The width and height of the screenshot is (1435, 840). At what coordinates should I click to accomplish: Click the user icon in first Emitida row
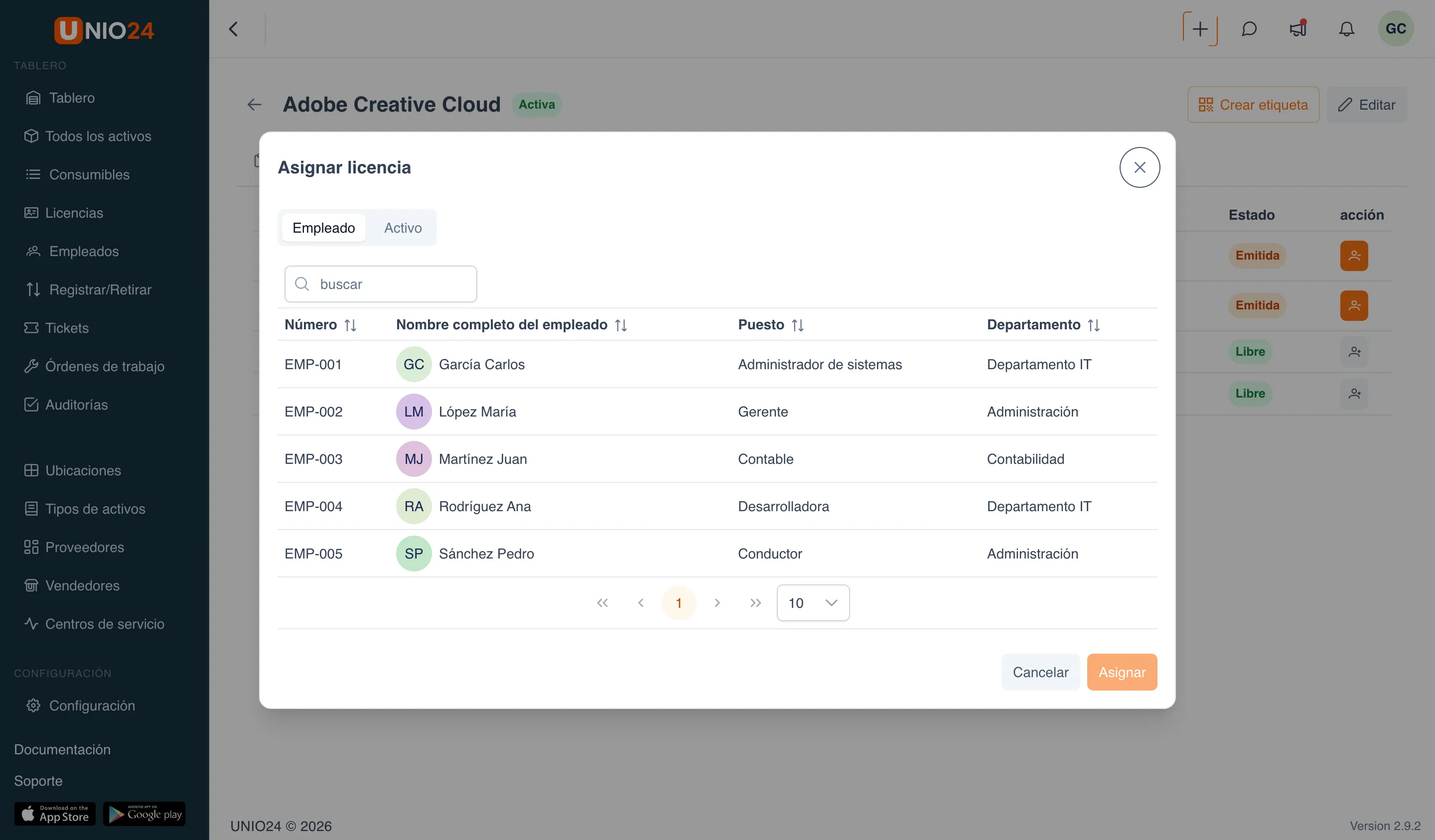click(x=1354, y=256)
